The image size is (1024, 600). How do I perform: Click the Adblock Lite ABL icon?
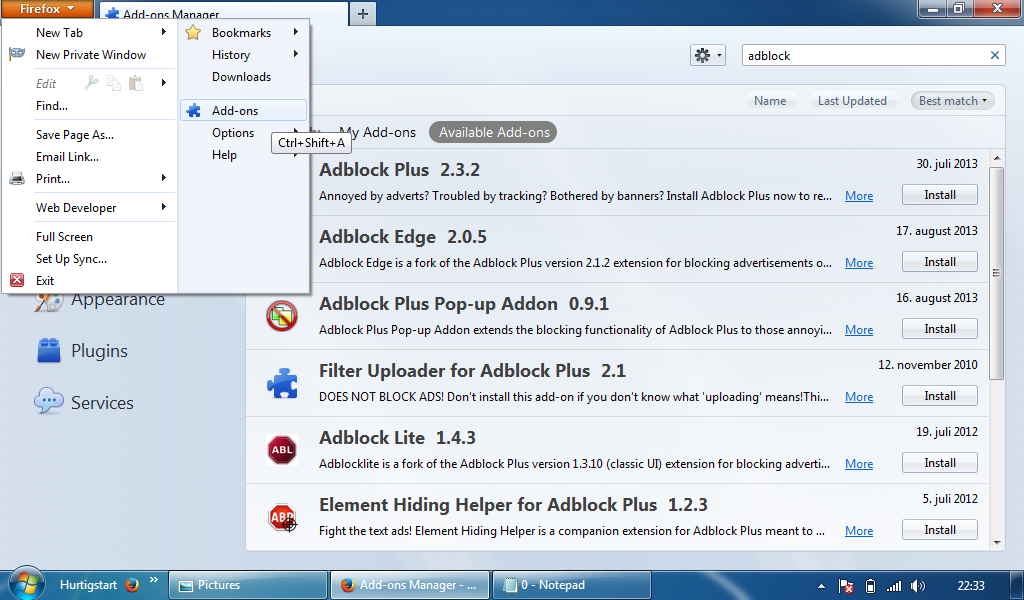point(282,450)
